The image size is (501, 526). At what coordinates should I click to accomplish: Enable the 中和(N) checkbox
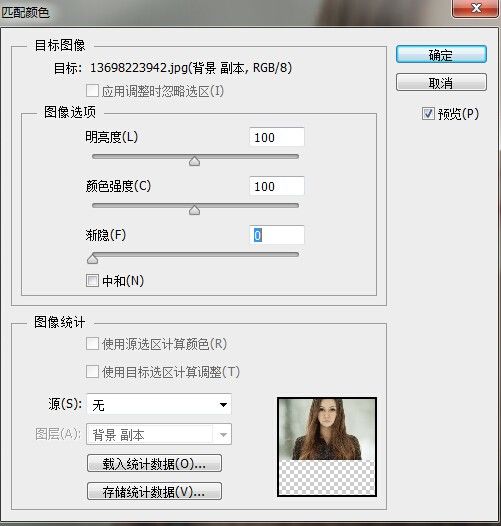[92, 280]
